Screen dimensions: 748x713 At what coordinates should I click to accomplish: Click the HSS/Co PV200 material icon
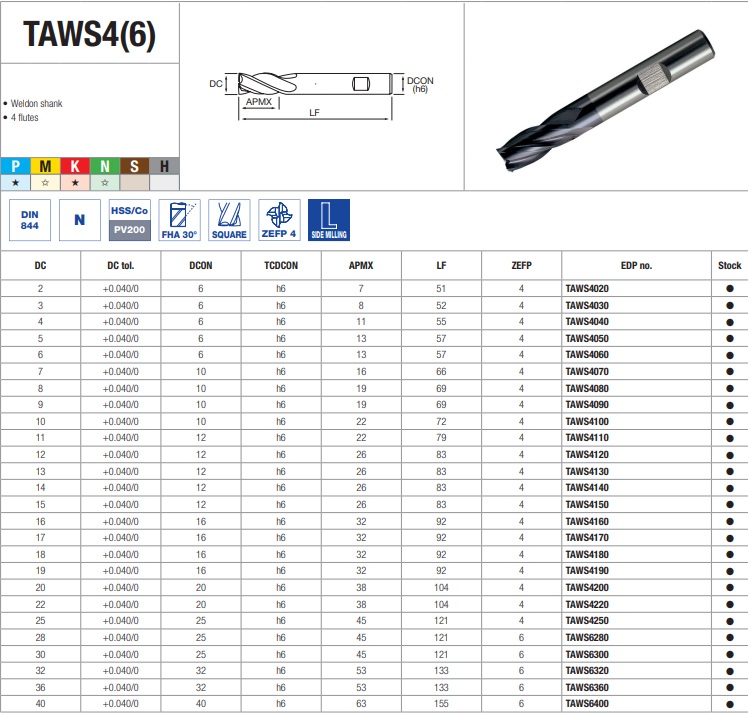(130, 220)
